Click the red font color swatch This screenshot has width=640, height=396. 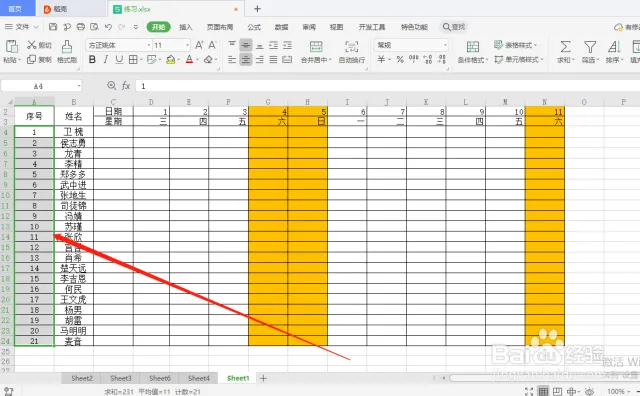coord(189,60)
